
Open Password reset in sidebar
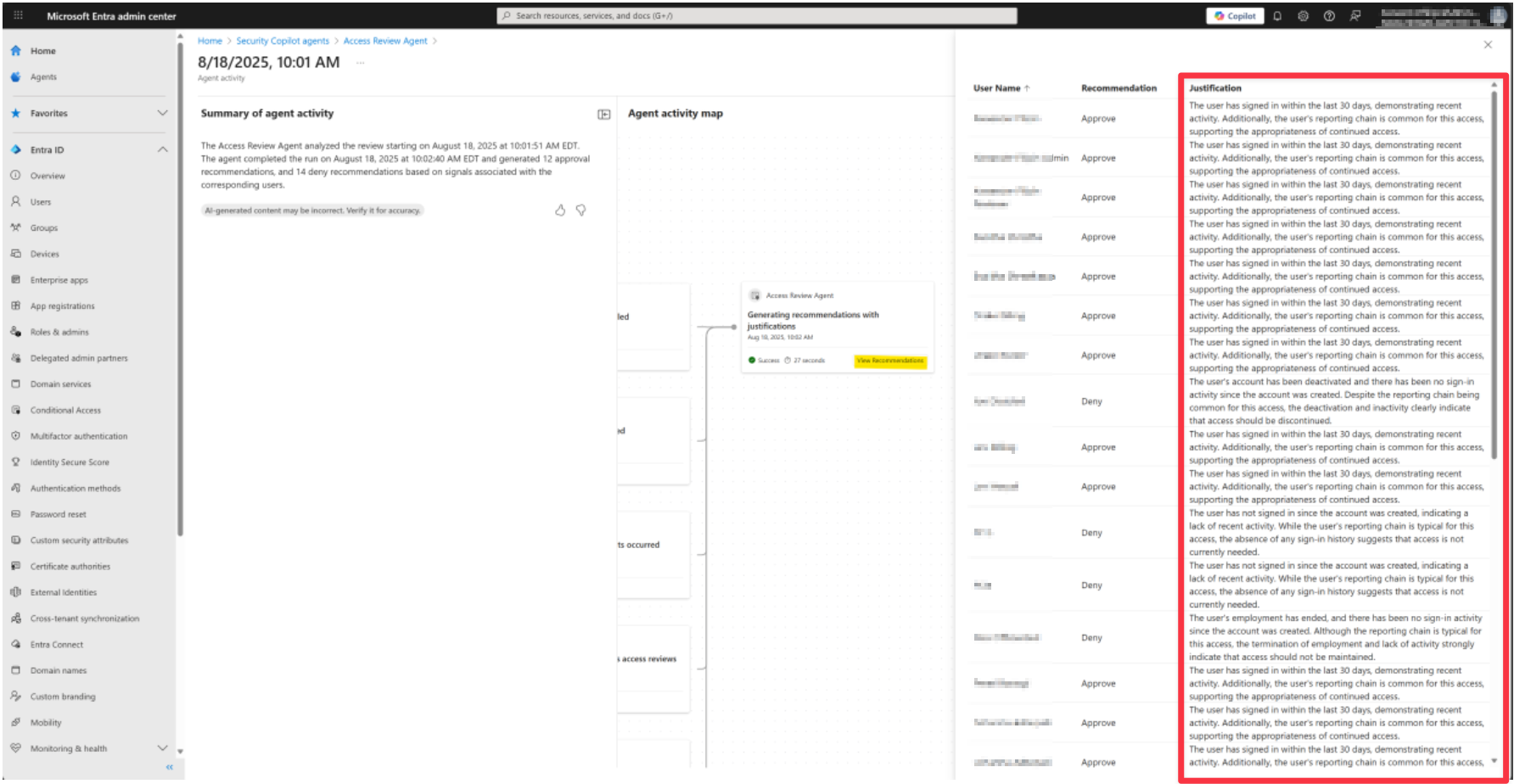tap(58, 514)
